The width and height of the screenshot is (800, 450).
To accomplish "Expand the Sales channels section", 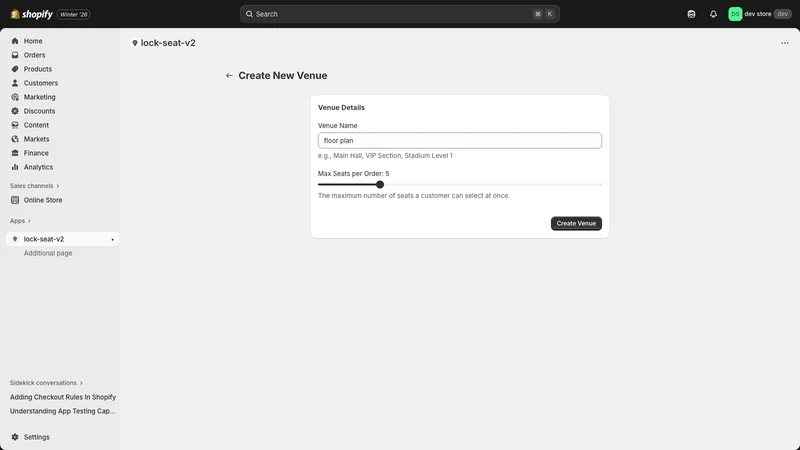I will 34,186.
